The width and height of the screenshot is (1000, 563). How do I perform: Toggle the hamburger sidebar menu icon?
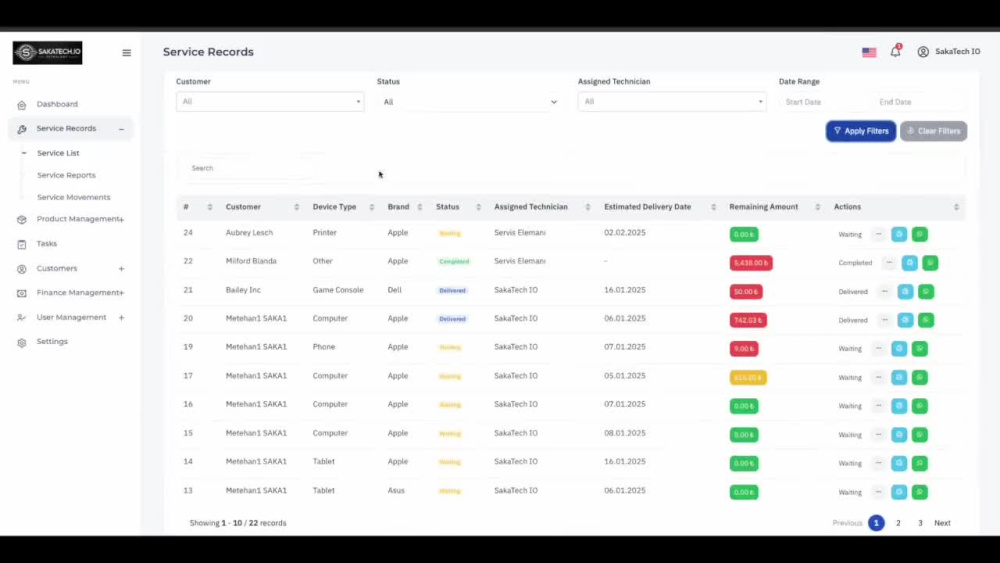126,53
